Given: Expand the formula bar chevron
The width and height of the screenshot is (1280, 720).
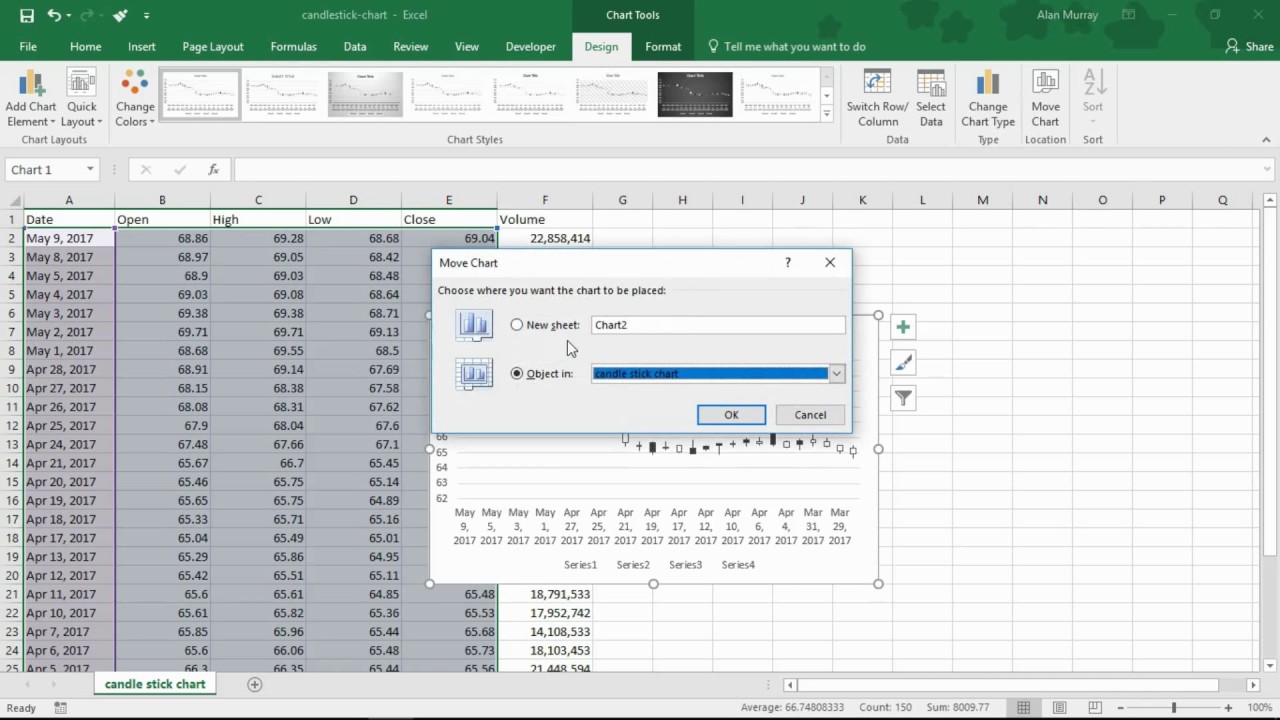Looking at the screenshot, I should point(1267,170).
